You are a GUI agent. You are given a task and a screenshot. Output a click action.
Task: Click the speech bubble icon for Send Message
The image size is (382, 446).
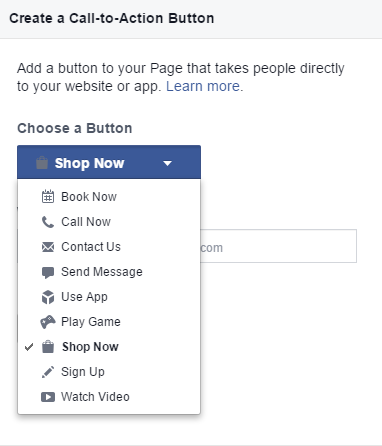[48, 272]
